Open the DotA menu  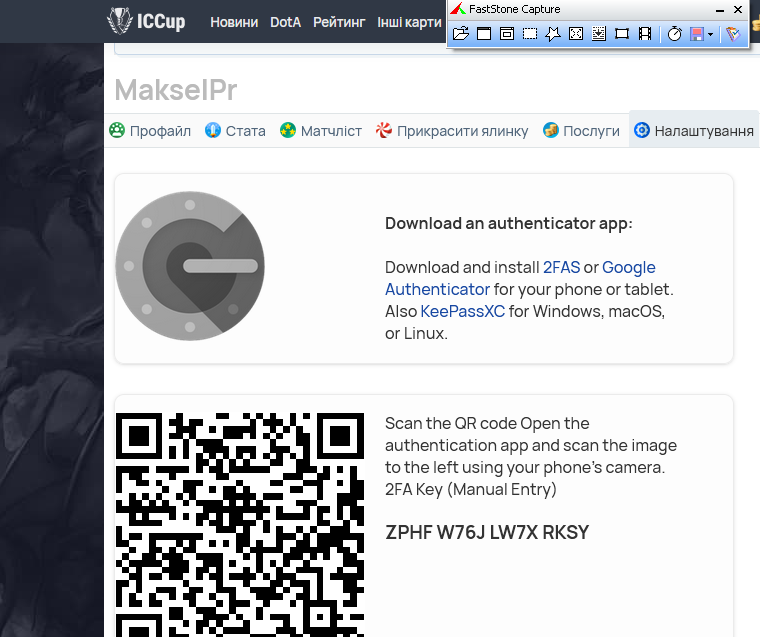click(285, 22)
